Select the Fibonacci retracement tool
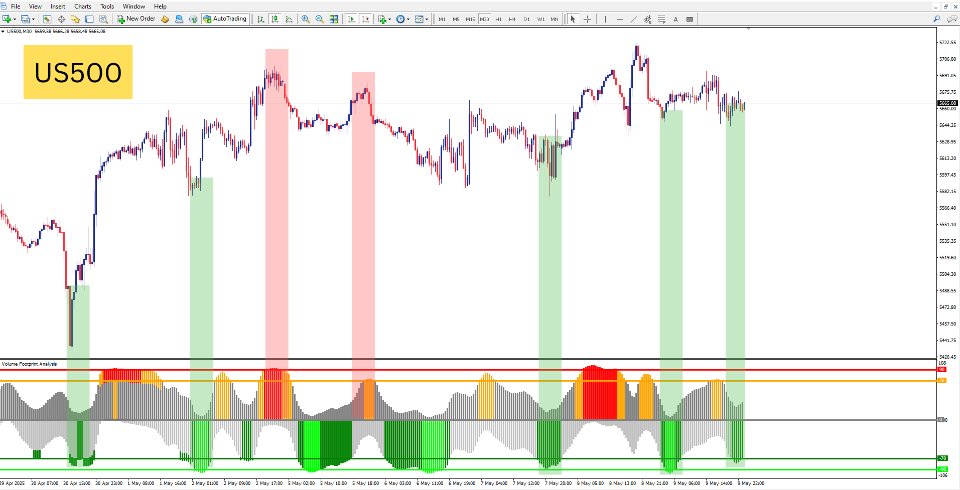The height and width of the screenshot is (490, 960). 662,19
